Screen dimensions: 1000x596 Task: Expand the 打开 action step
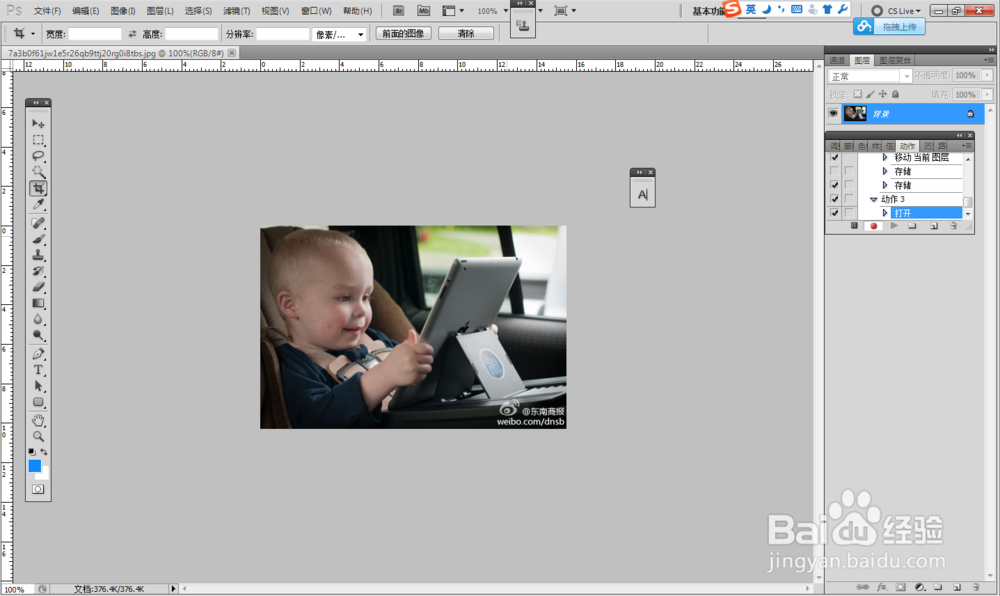click(x=885, y=213)
